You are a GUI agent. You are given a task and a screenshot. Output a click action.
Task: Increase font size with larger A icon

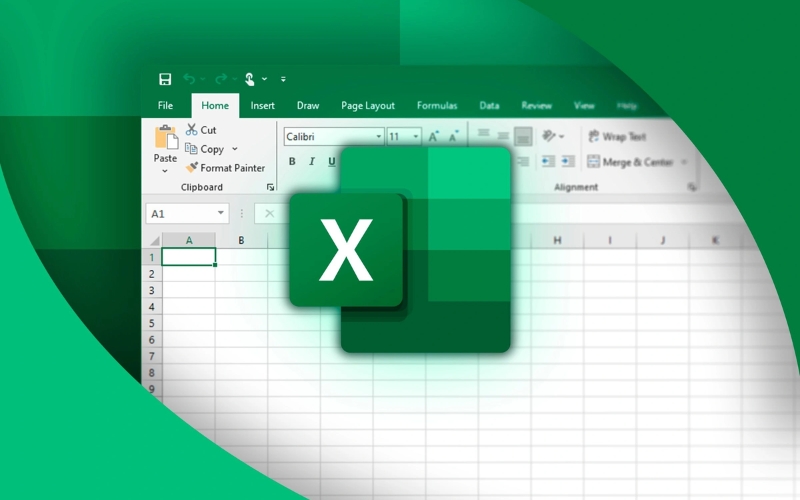(x=434, y=136)
